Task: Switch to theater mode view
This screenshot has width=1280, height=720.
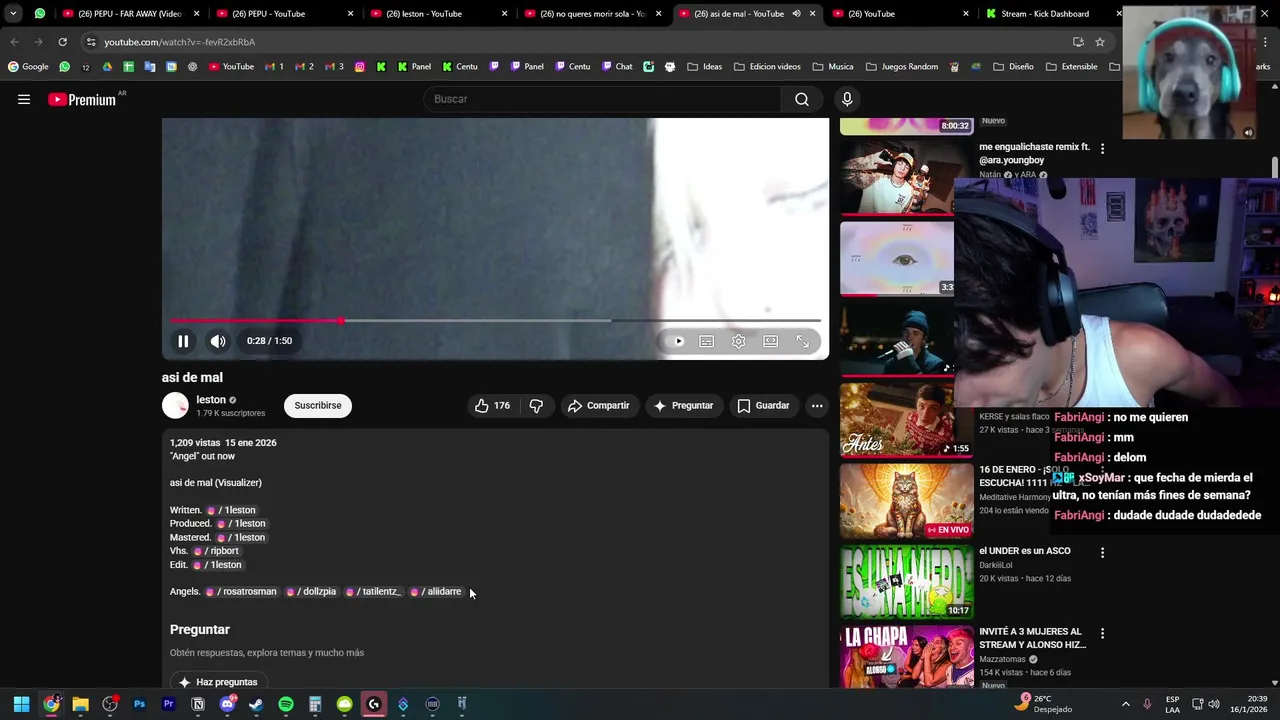Action: 771,341
